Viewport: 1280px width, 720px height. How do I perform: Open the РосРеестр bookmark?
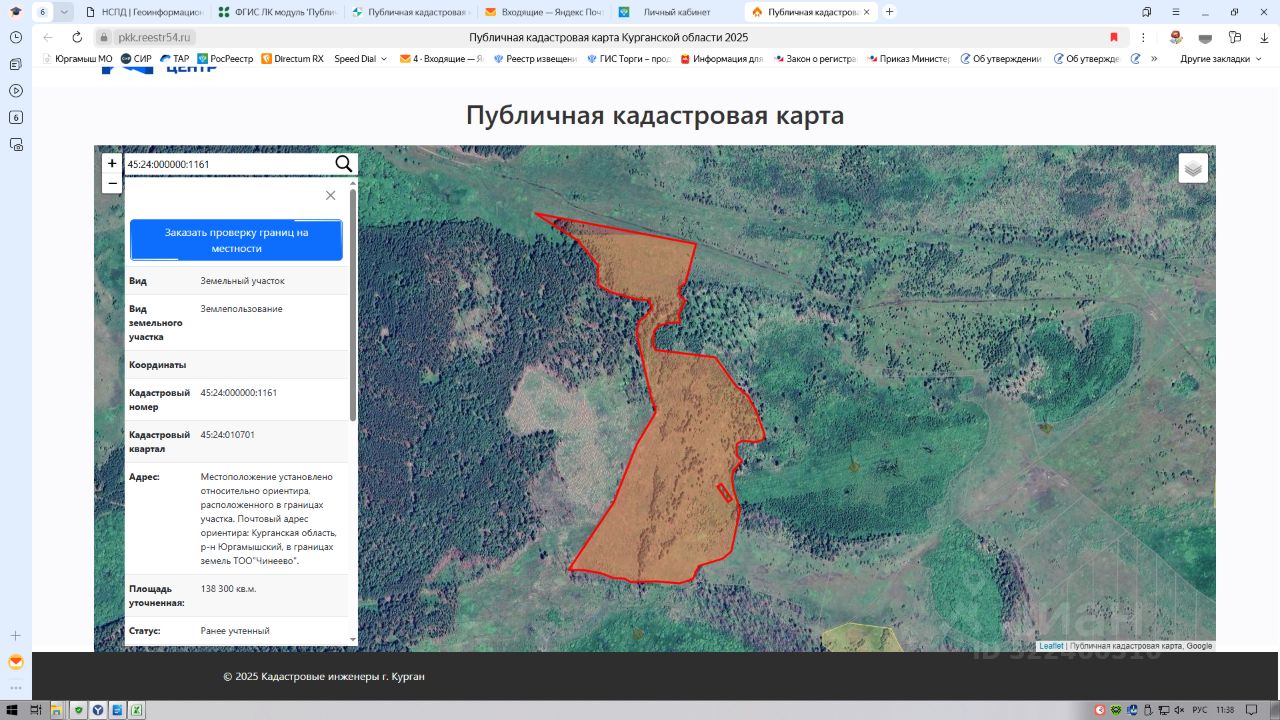click(225, 59)
